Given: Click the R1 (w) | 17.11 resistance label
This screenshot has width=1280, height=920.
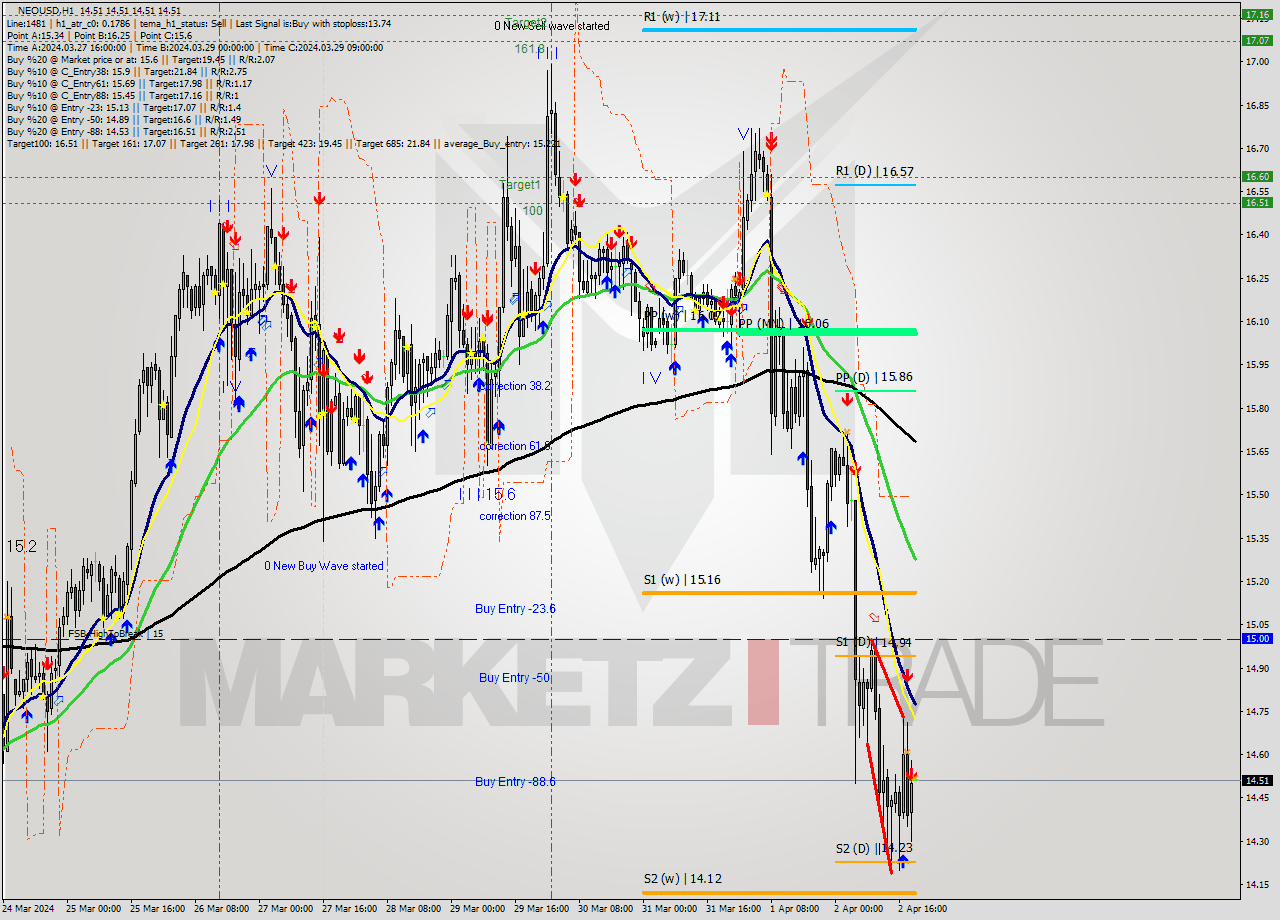Looking at the screenshot, I should coord(681,17).
